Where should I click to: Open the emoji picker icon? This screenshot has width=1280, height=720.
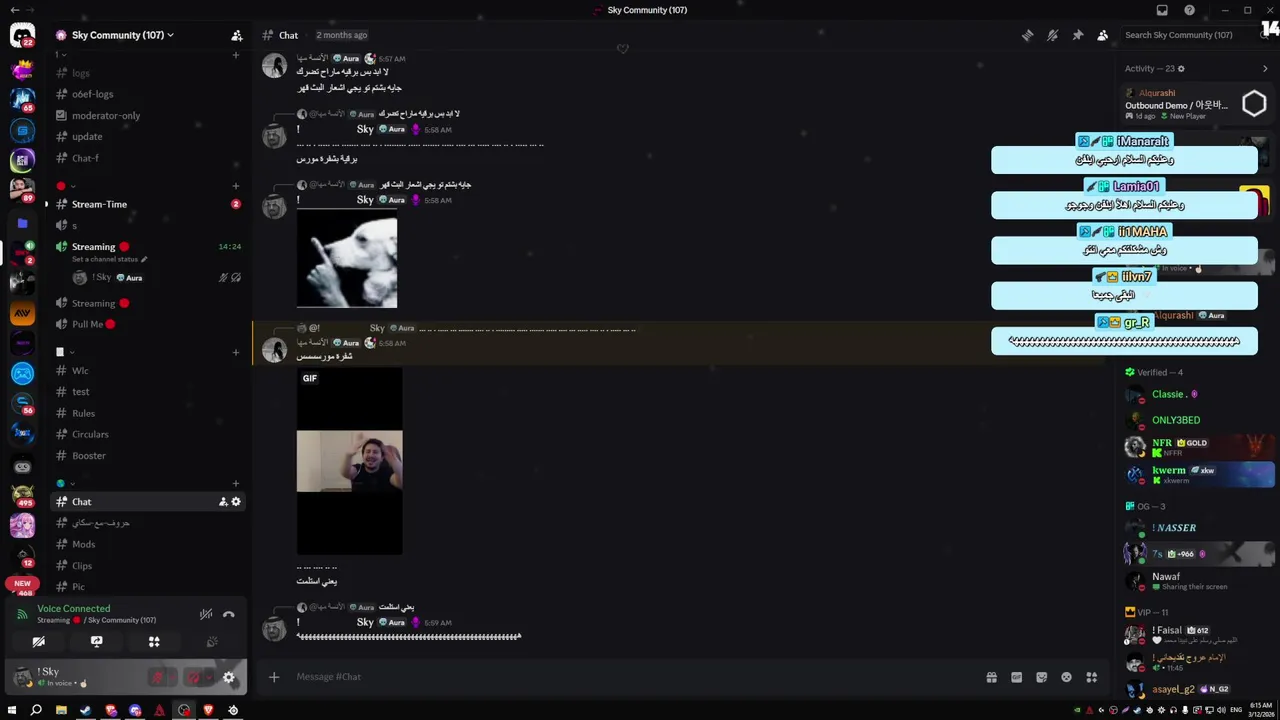click(x=1066, y=677)
